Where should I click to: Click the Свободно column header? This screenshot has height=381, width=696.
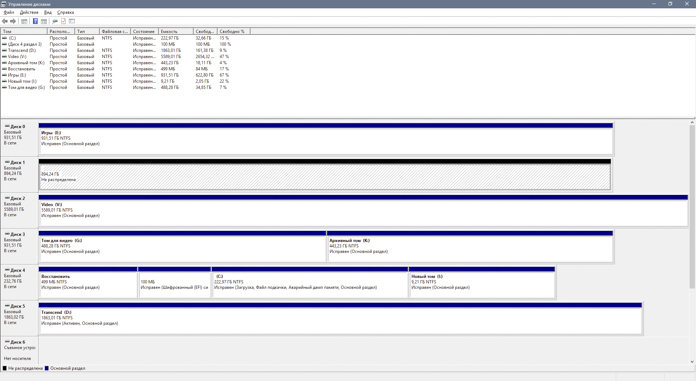point(206,32)
